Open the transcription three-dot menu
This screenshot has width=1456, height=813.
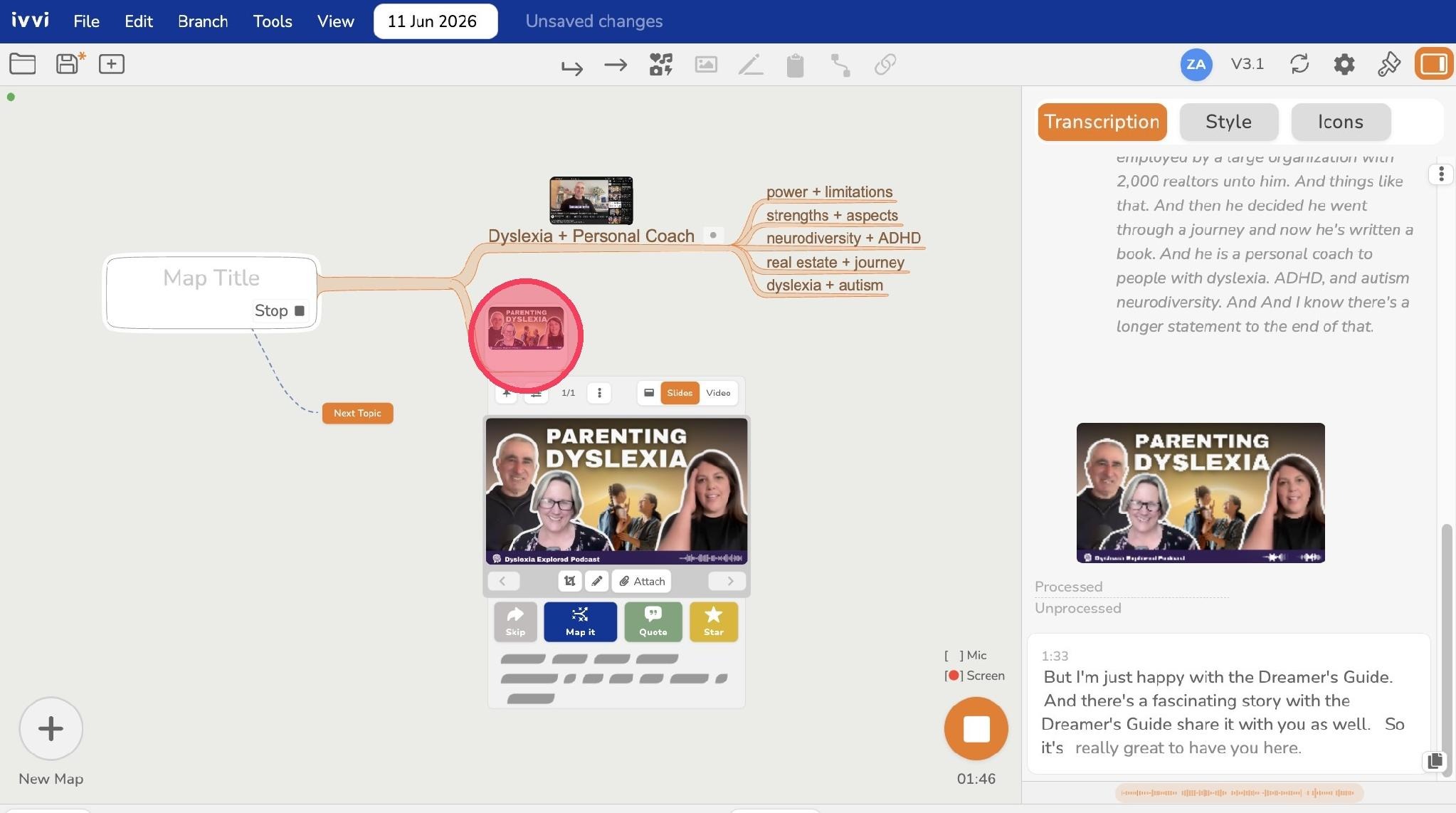click(1441, 174)
